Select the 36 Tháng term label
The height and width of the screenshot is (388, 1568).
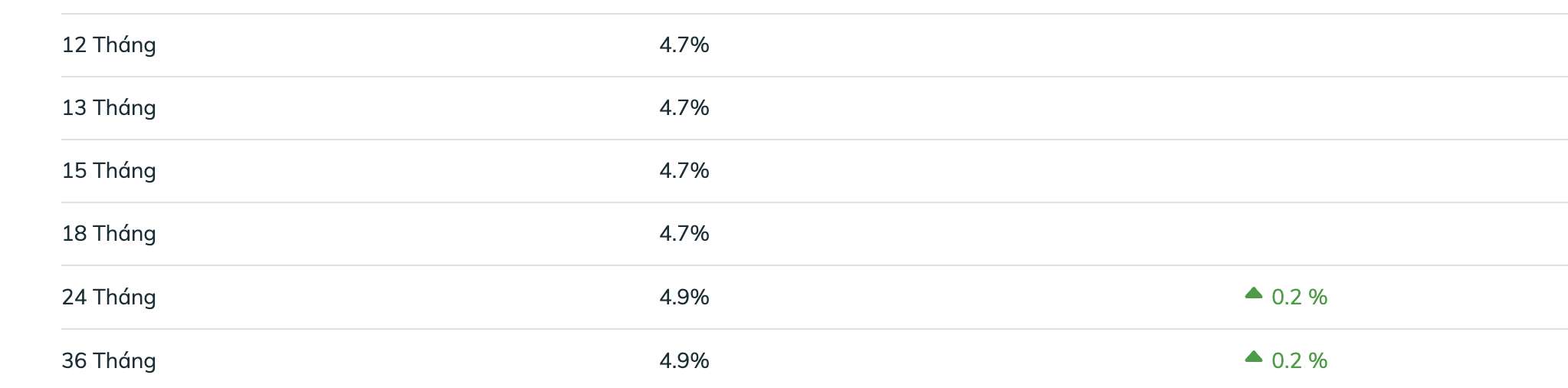point(109,361)
